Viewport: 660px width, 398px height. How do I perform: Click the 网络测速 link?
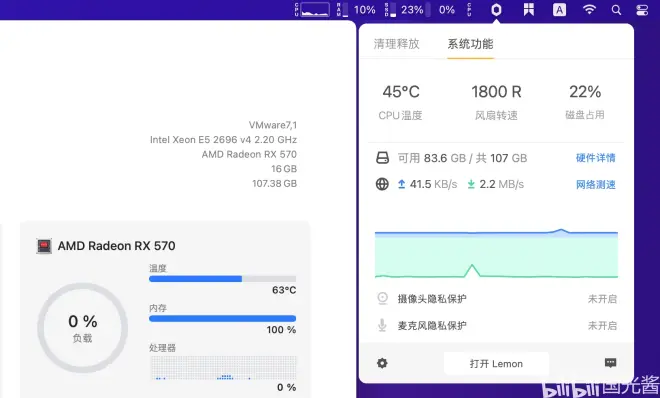pos(596,184)
